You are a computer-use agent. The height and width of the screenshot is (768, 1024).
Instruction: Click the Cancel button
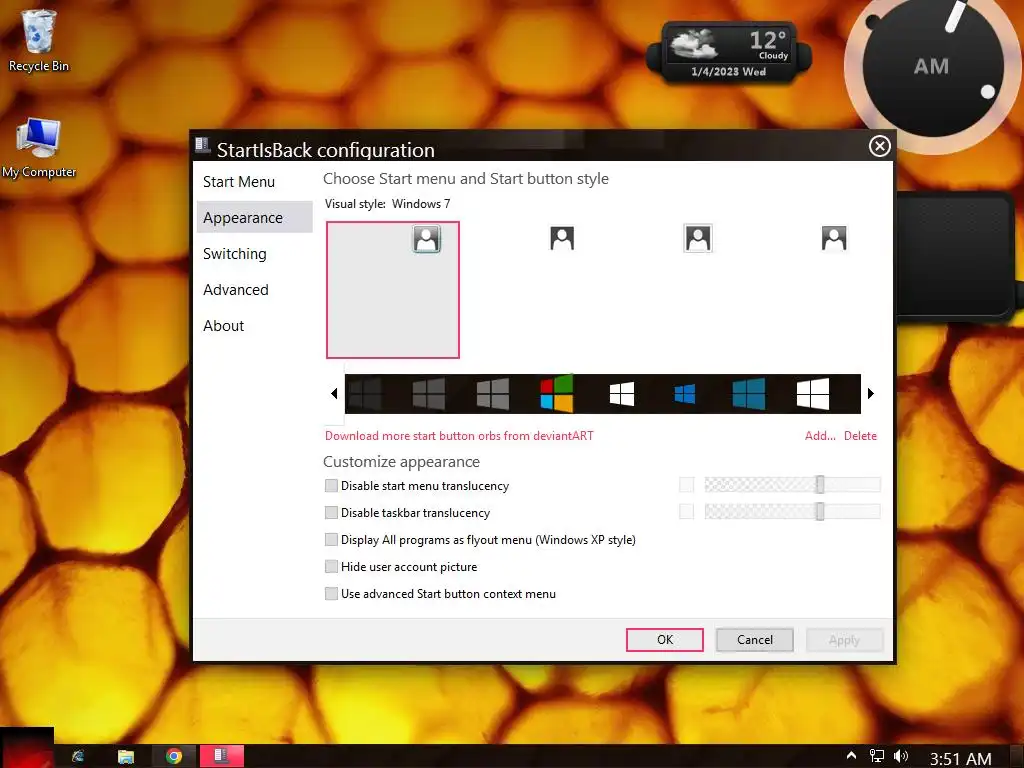(755, 640)
